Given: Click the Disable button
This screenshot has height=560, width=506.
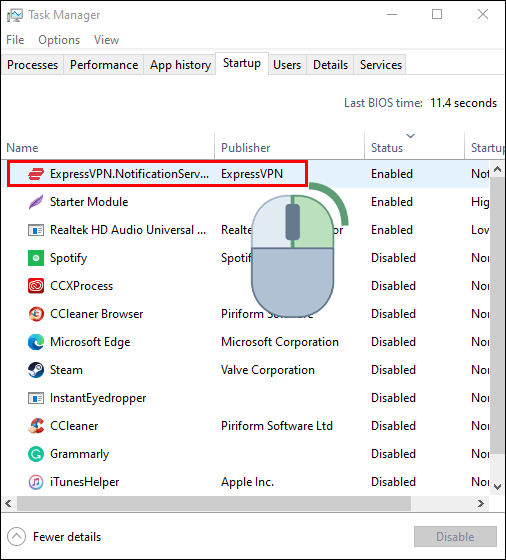Looking at the screenshot, I should click(x=455, y=536).
